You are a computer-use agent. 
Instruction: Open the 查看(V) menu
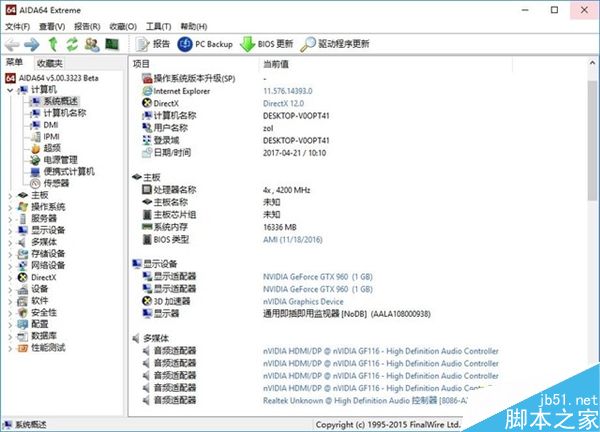[52, 26]
